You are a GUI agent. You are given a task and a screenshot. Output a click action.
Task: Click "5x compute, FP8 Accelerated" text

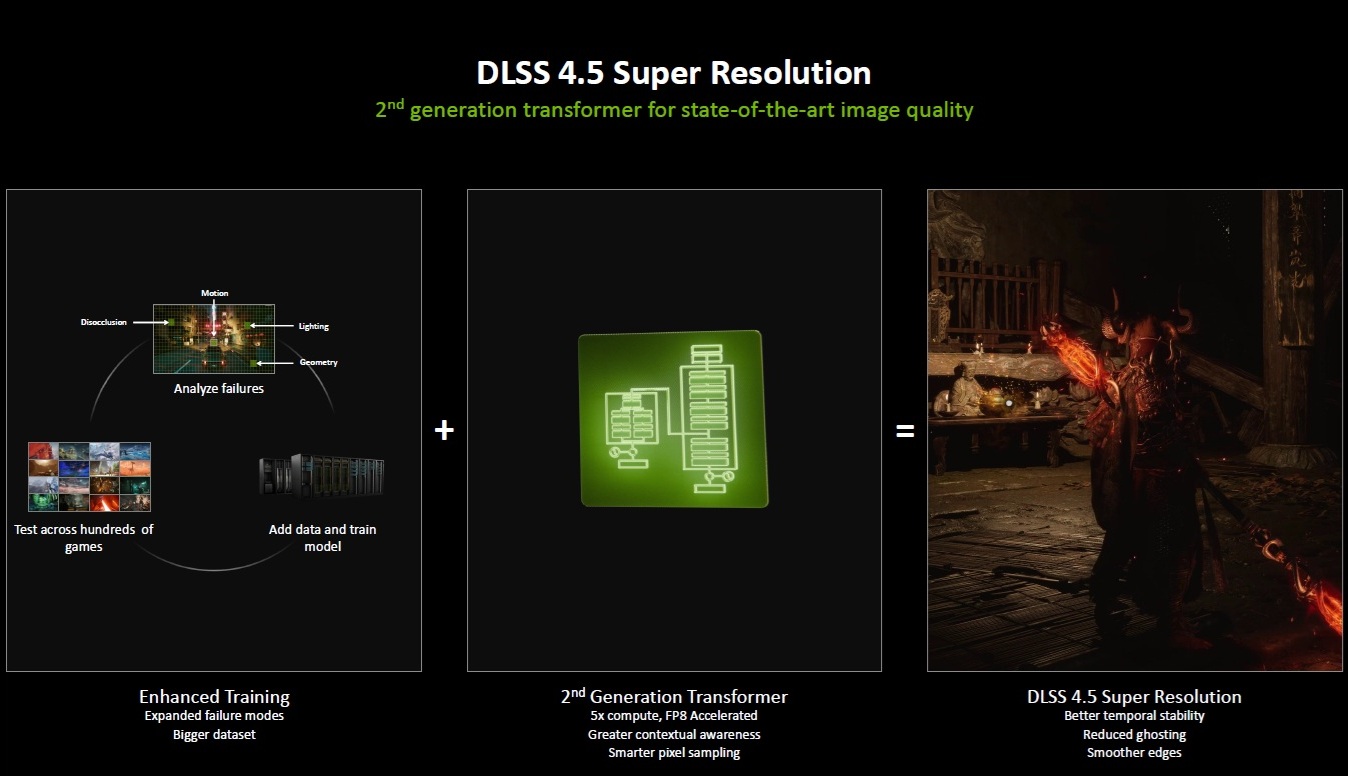pos(674,716)
